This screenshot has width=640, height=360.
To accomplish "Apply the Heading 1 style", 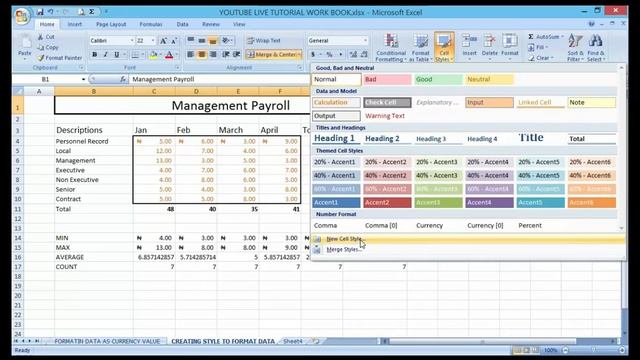I will coord(336,138).
